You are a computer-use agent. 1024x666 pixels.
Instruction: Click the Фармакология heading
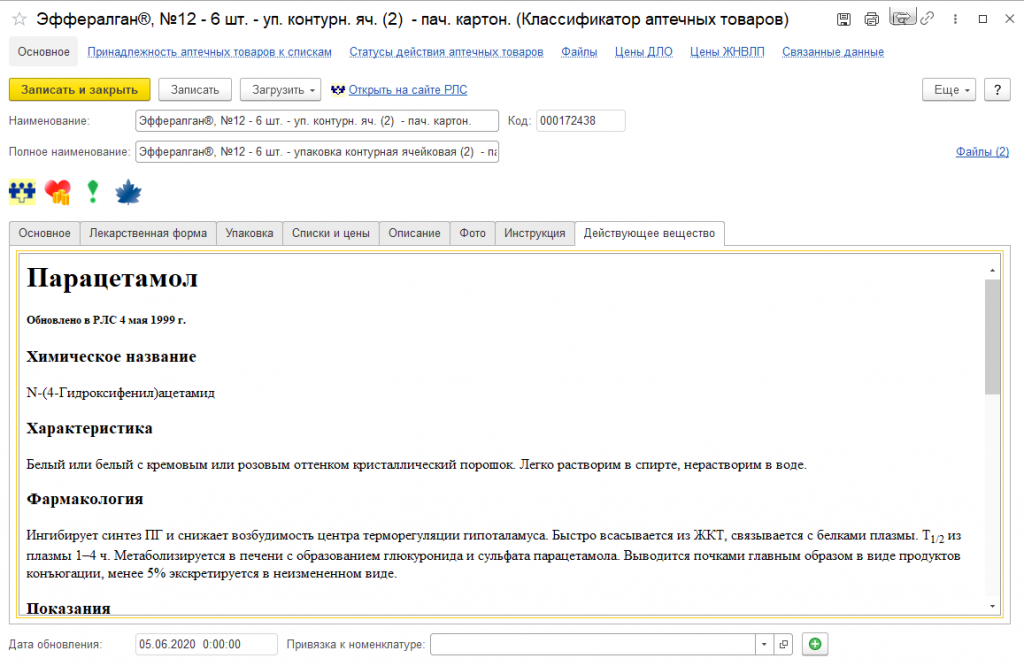(84, 499)
